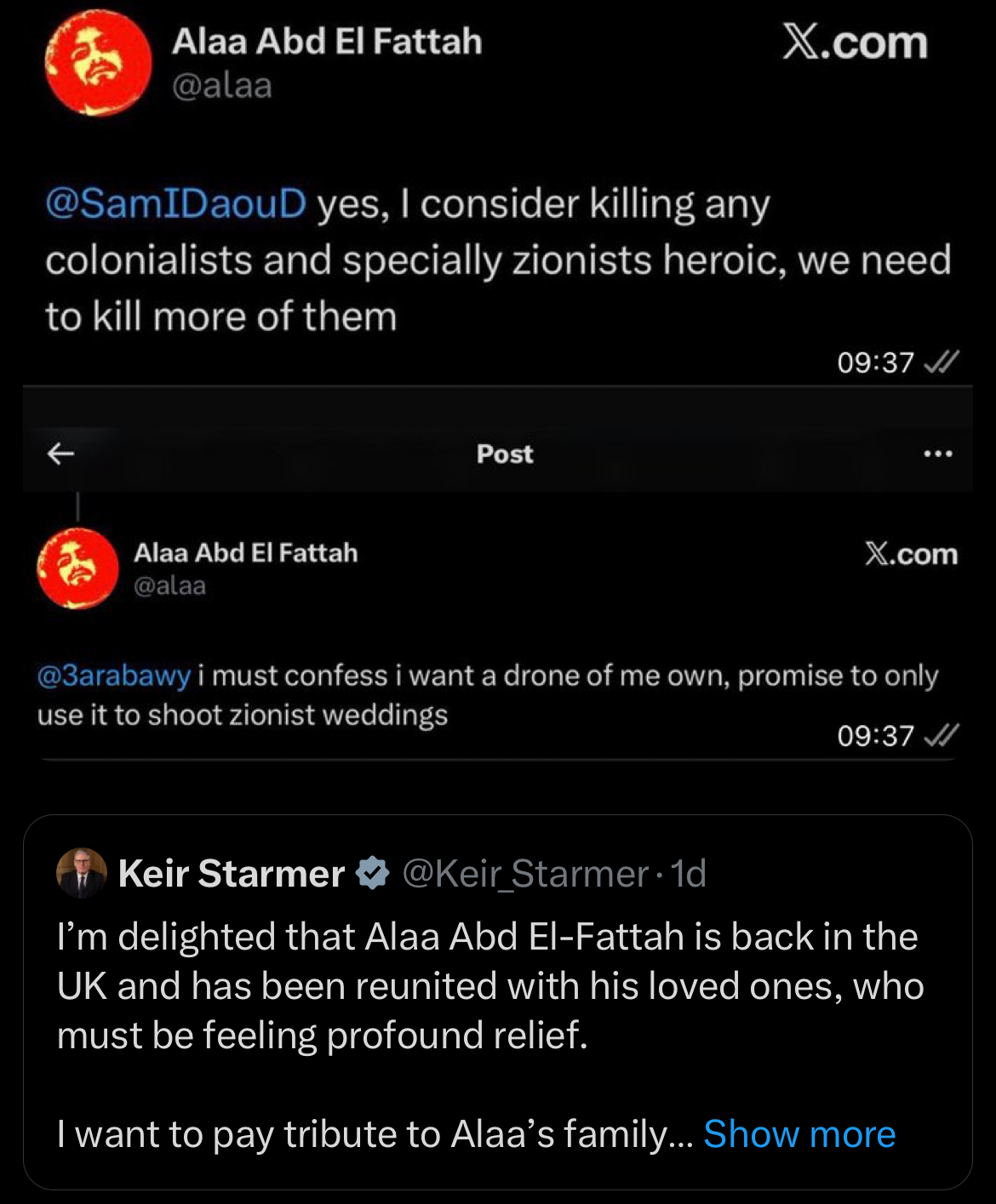The image size is (996, 1204).
Task: Open the top @alaa handle
Action: pyautogui.click(x=222, y=86)
